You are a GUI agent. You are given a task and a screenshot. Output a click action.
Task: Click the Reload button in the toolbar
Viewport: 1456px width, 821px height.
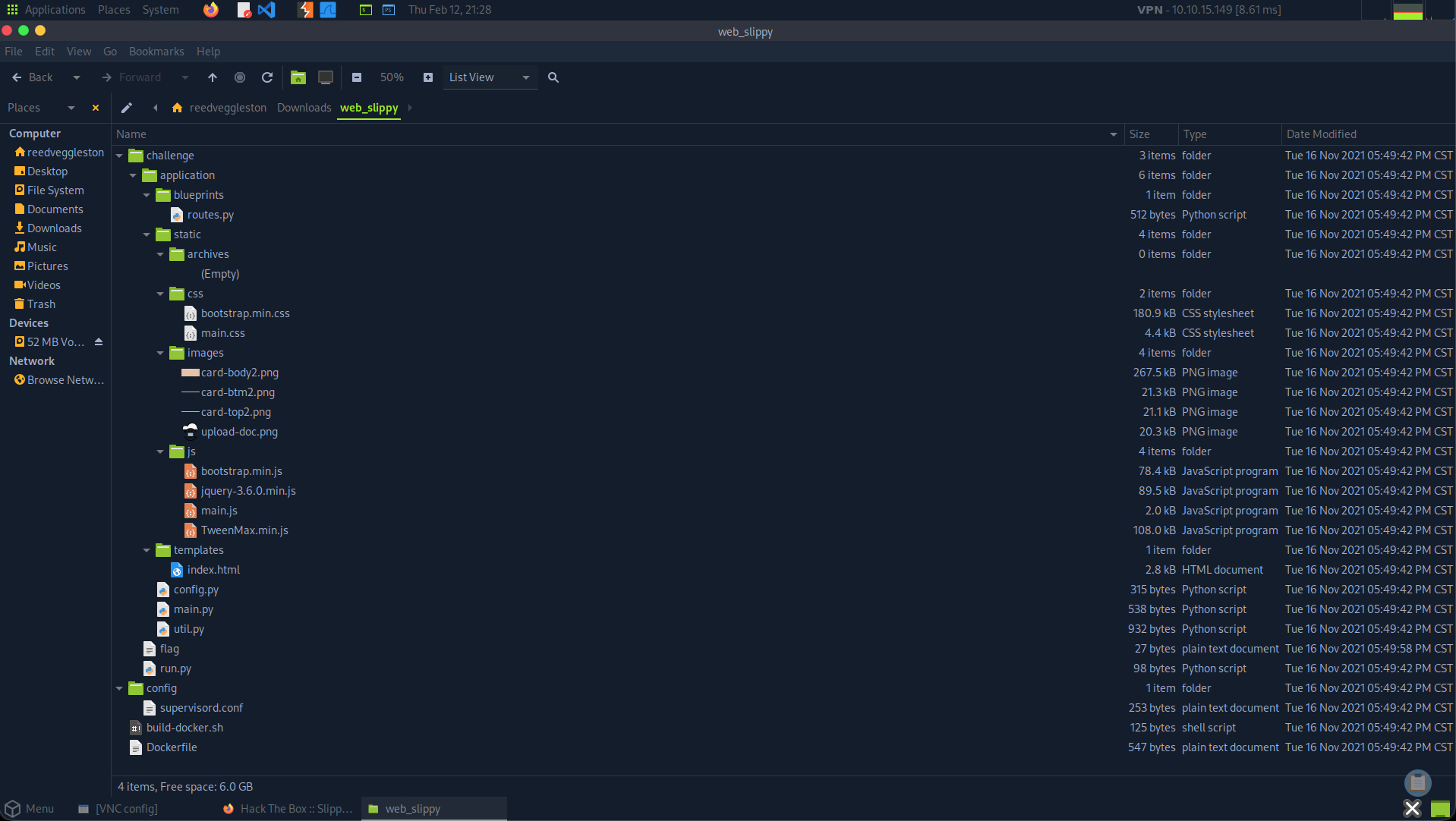coord(267,77)
